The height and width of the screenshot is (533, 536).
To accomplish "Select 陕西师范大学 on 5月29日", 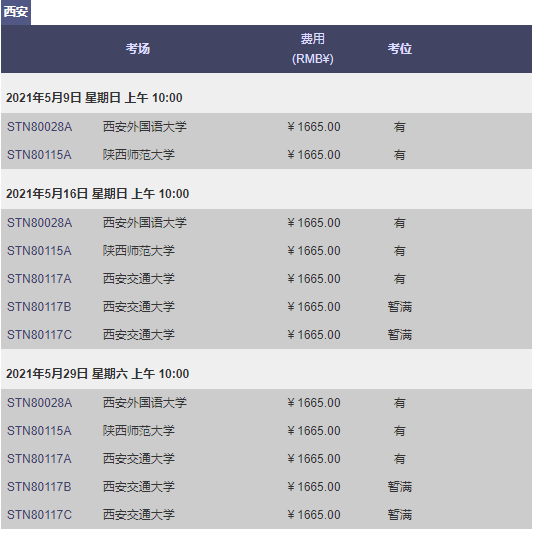I will tap(139, 431).
